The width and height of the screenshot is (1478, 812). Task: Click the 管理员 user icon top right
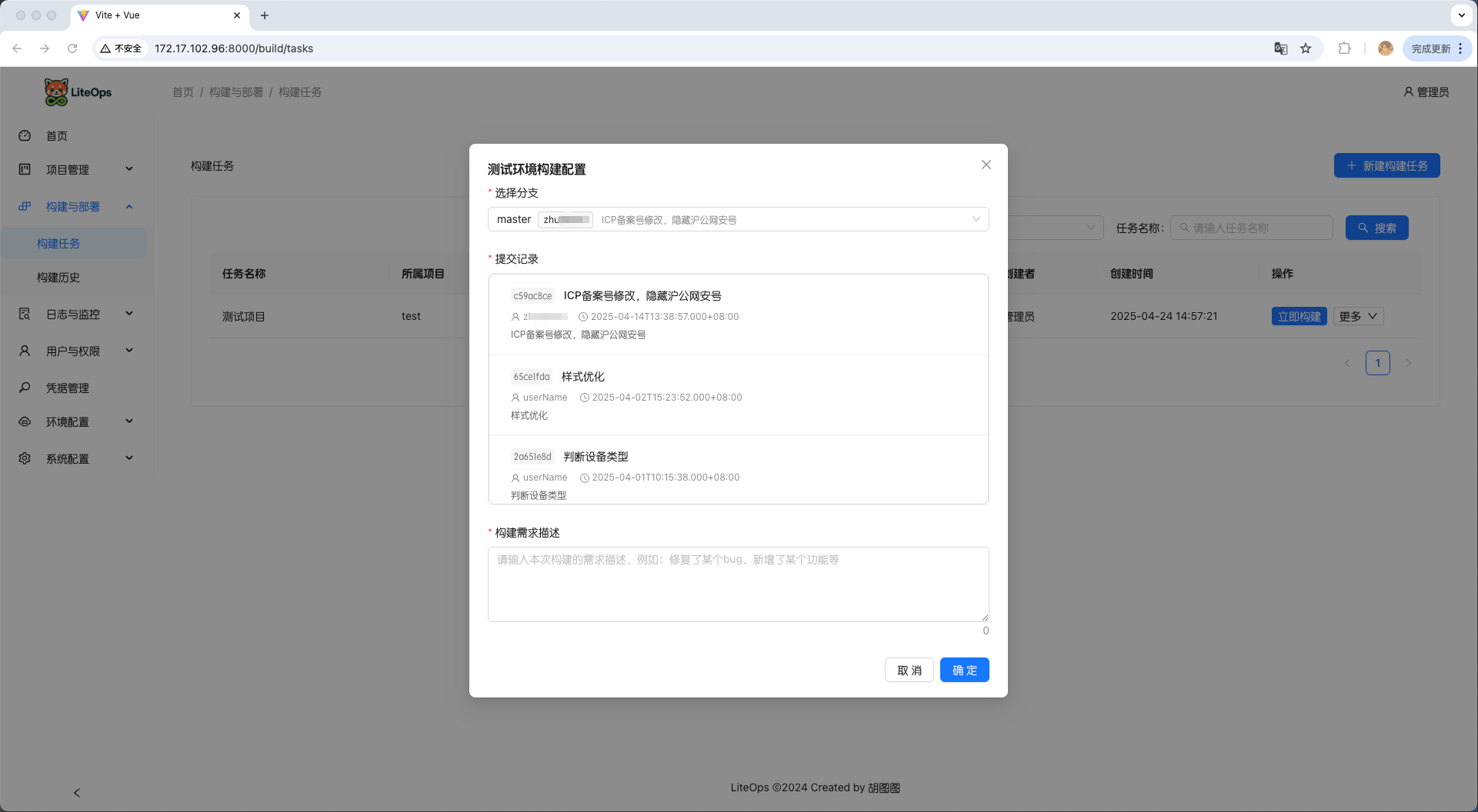(1407, 92)
